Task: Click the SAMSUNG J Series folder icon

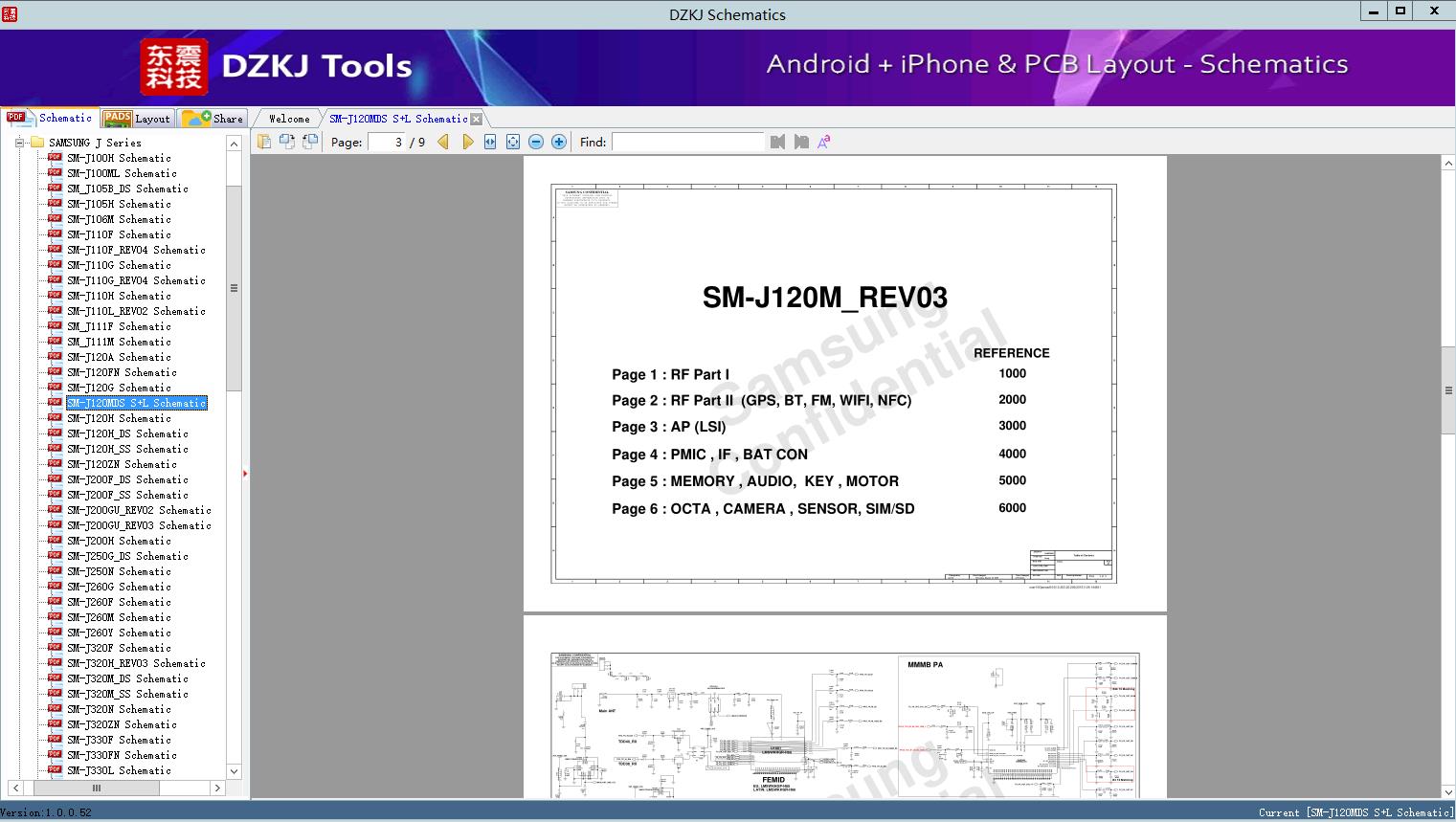Action: click(37, 143)
